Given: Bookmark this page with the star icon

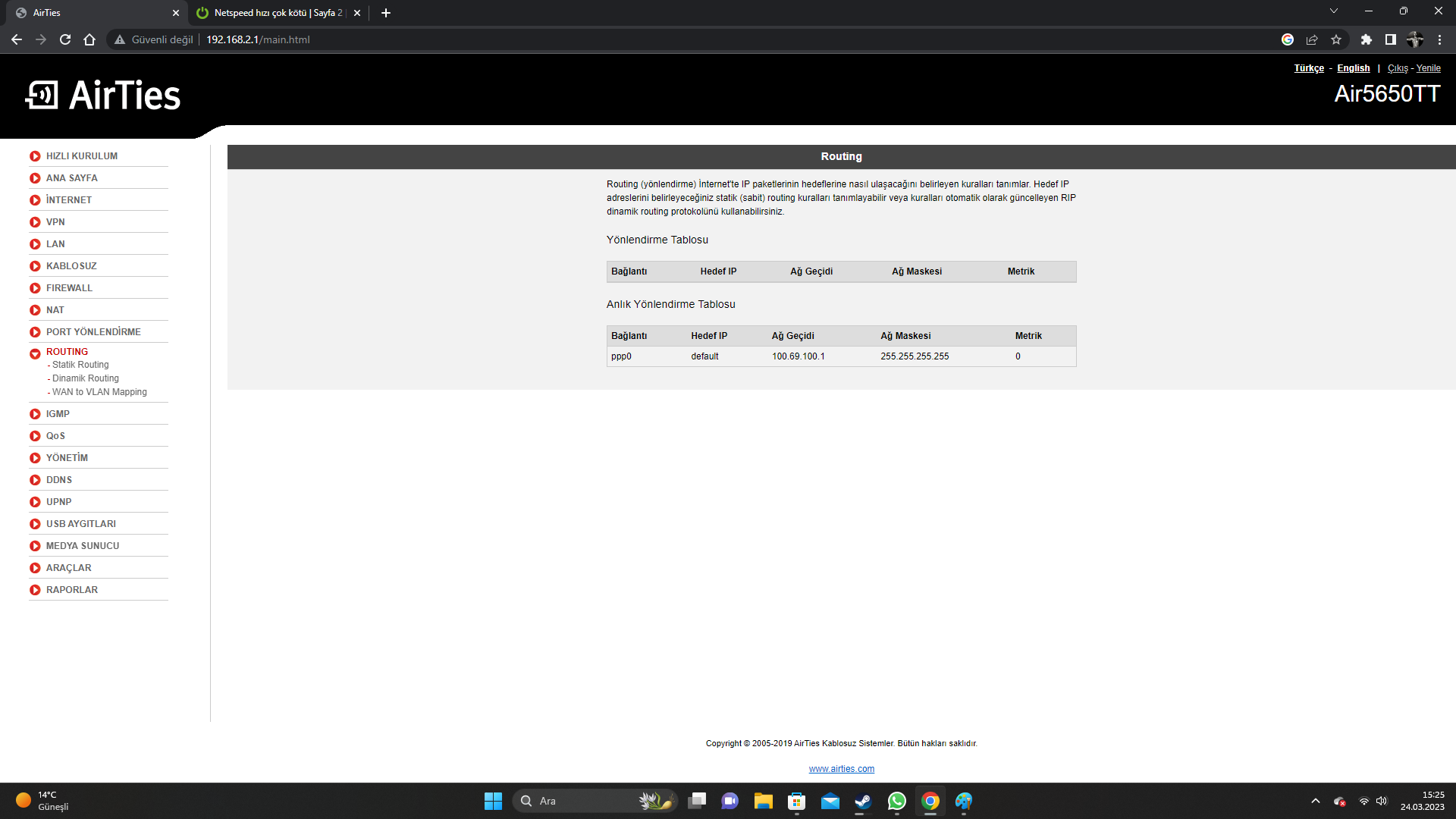Looking at the screenshot, I should 1336,39.
